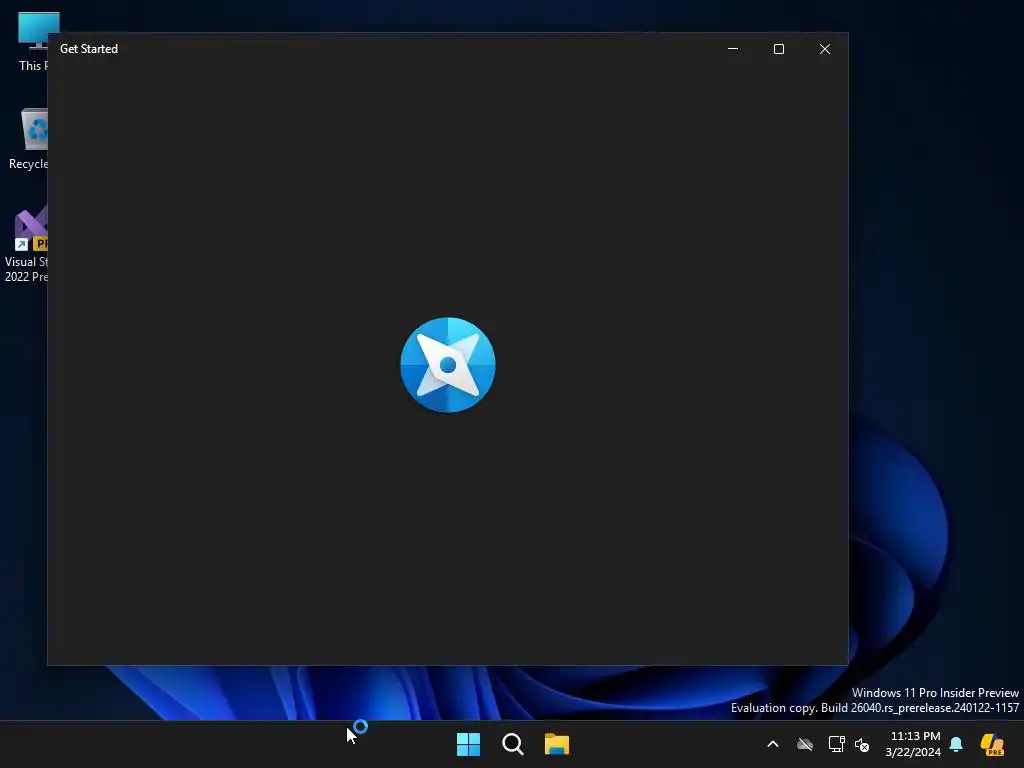Select Visual Studio 2022 Preview shortcut

[26, 244]
